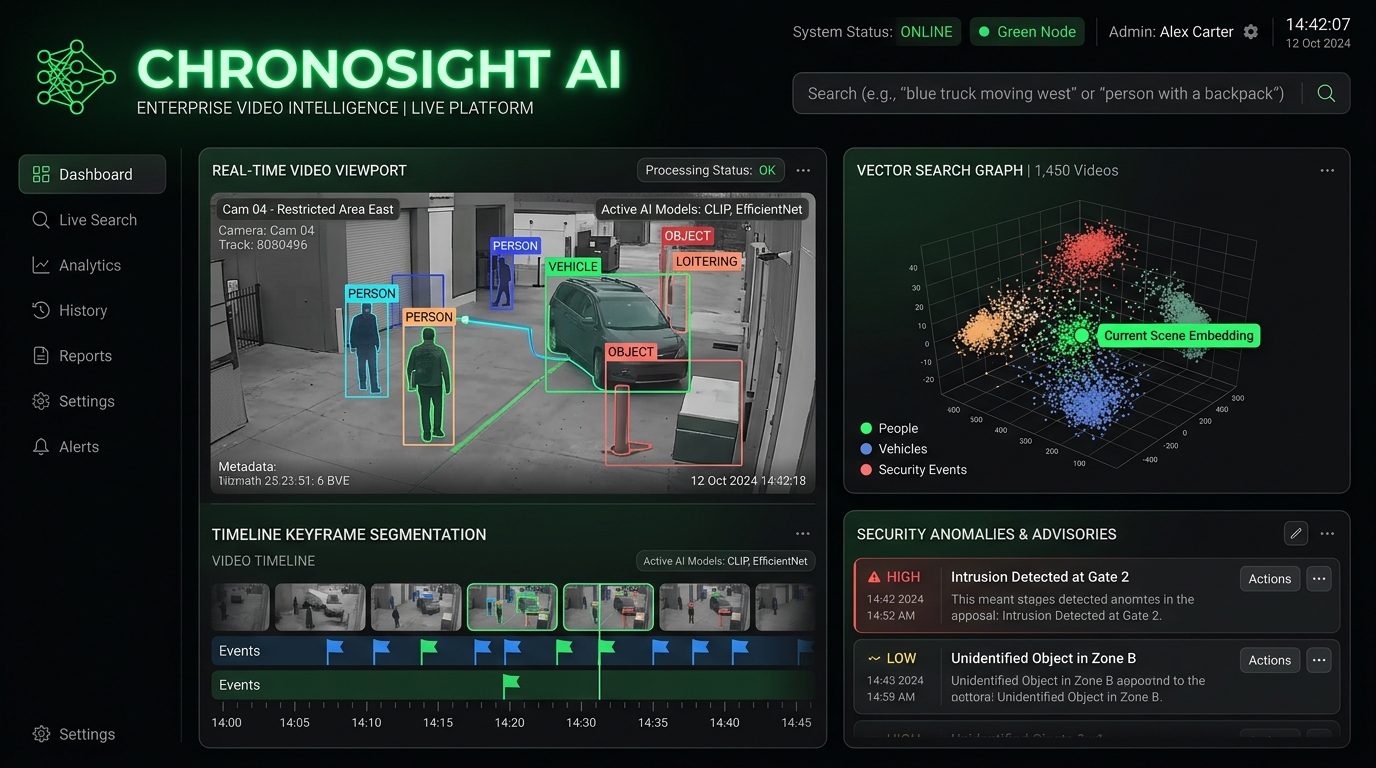Viewport: 1376px width, 768px height.
Task: Click Actions button for Intrusion Detected alert
Action: [x=1270, y=579]
